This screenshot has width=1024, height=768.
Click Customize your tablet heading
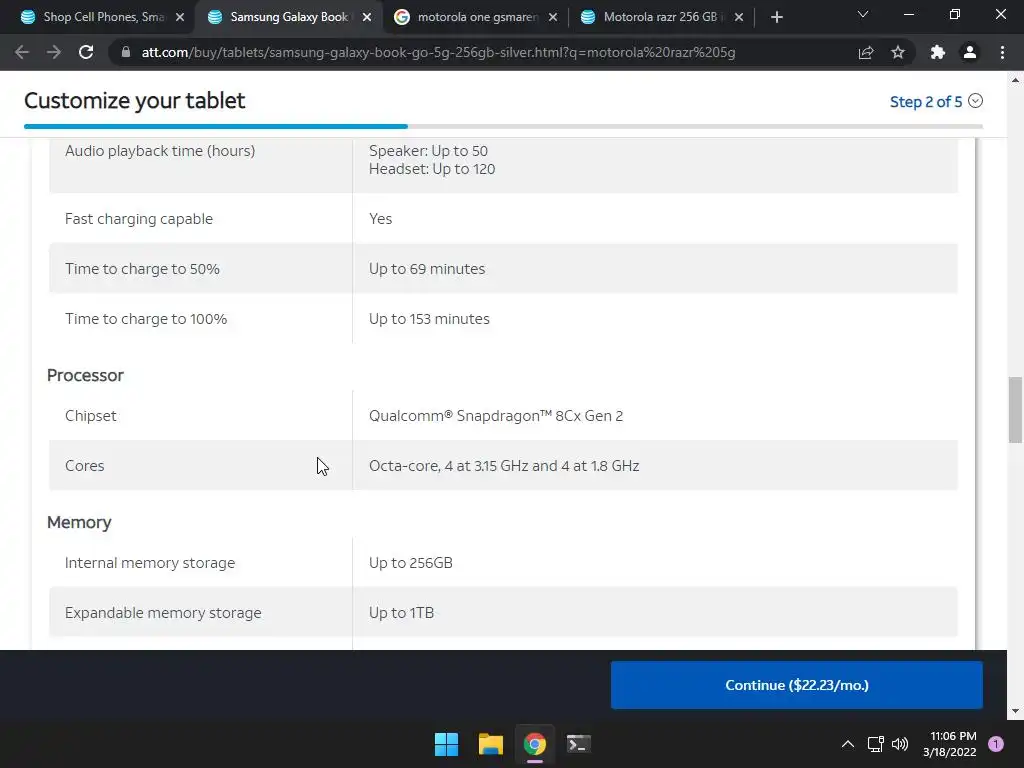point(135,101)
